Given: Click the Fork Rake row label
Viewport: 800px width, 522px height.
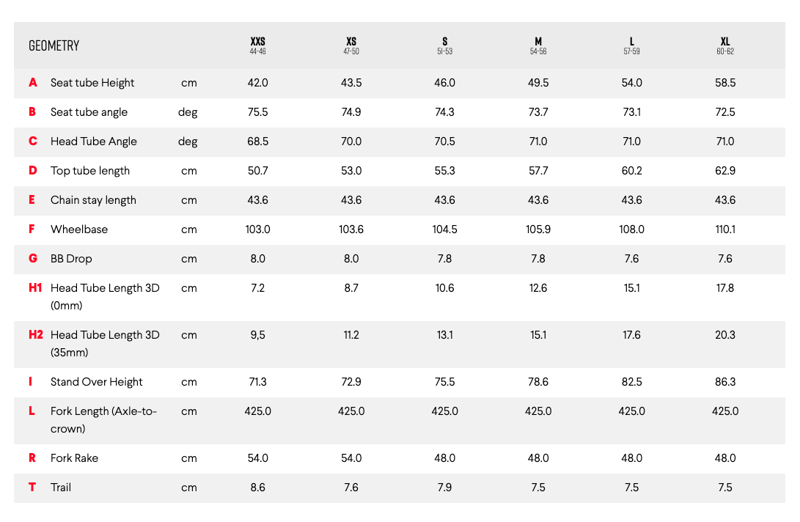Looking at the screenshot, I should pos(74,458).
